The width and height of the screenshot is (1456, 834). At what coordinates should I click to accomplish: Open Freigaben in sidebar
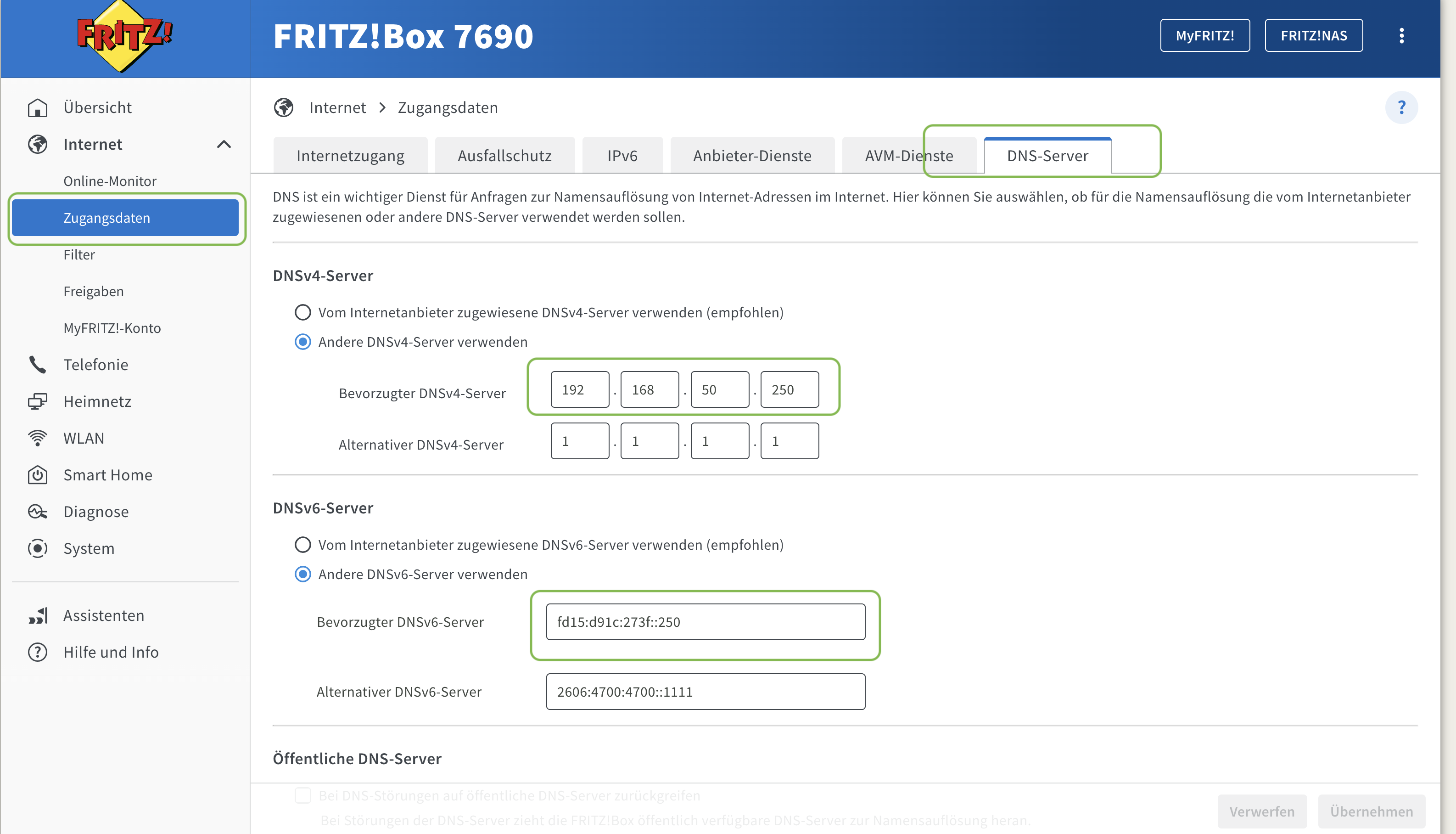pos(93,291)
